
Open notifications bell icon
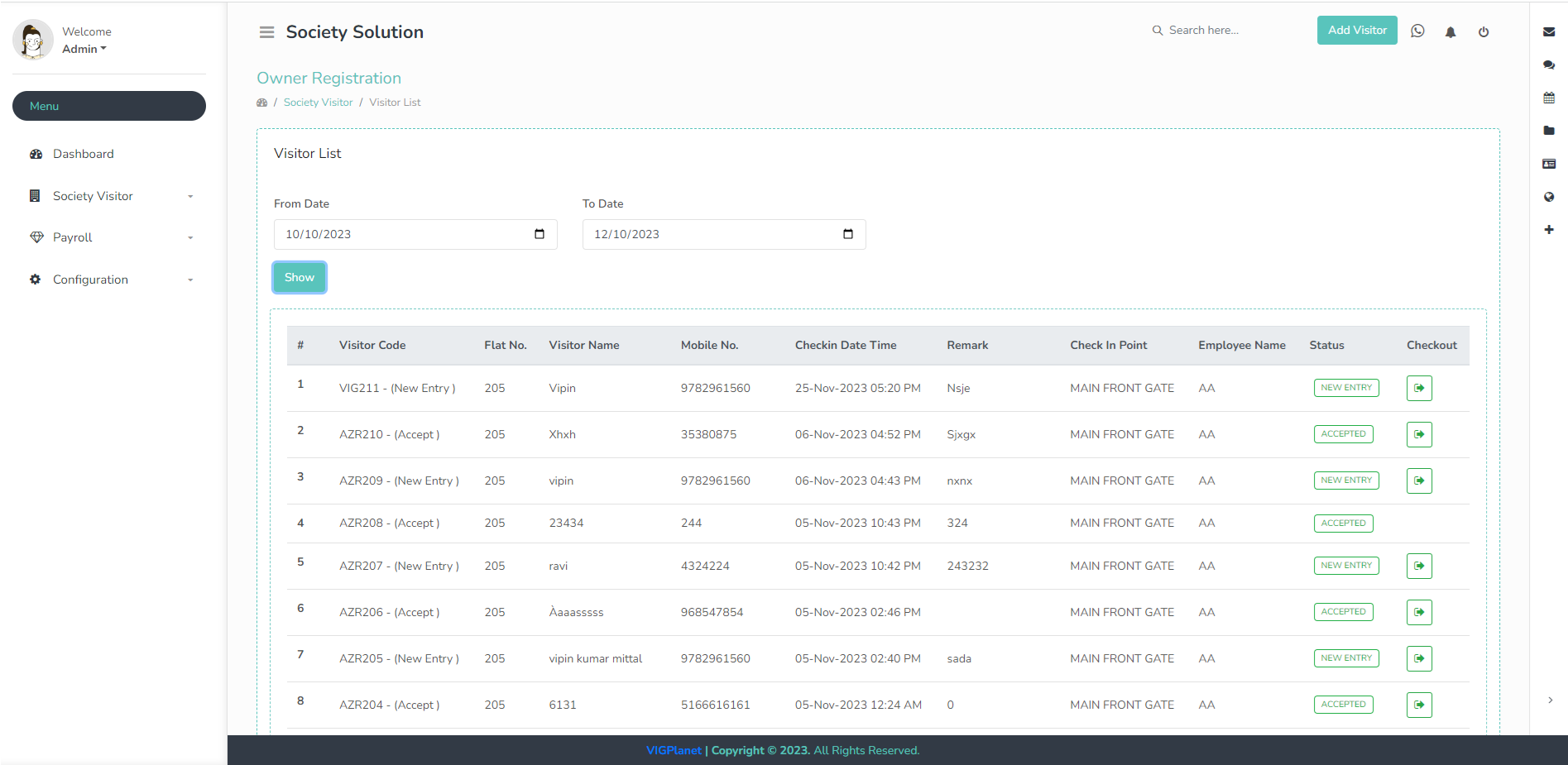(1451, 32)
